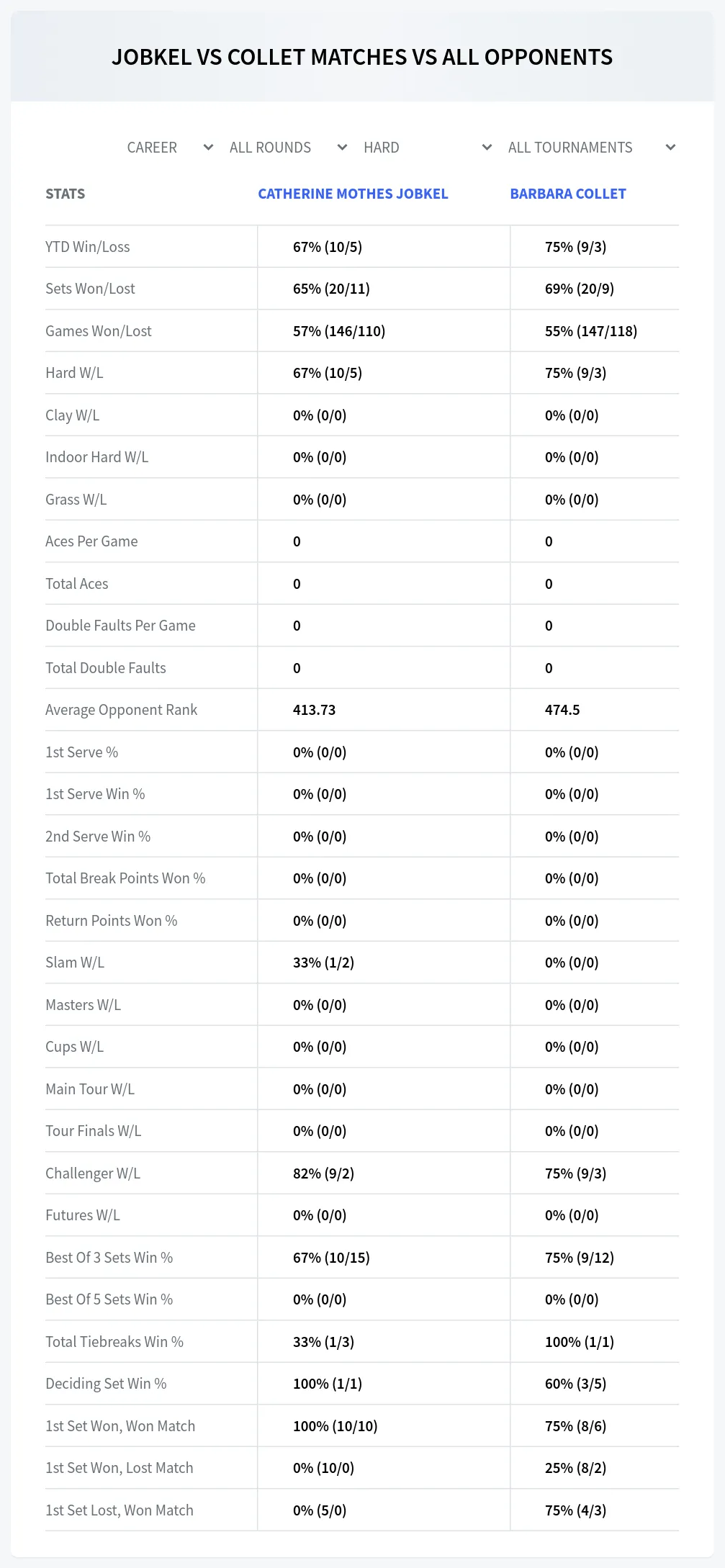725x1568 pixels.
Task: Click the chevron beside ALL TOURNAMENTS
Action: point(670,148)
